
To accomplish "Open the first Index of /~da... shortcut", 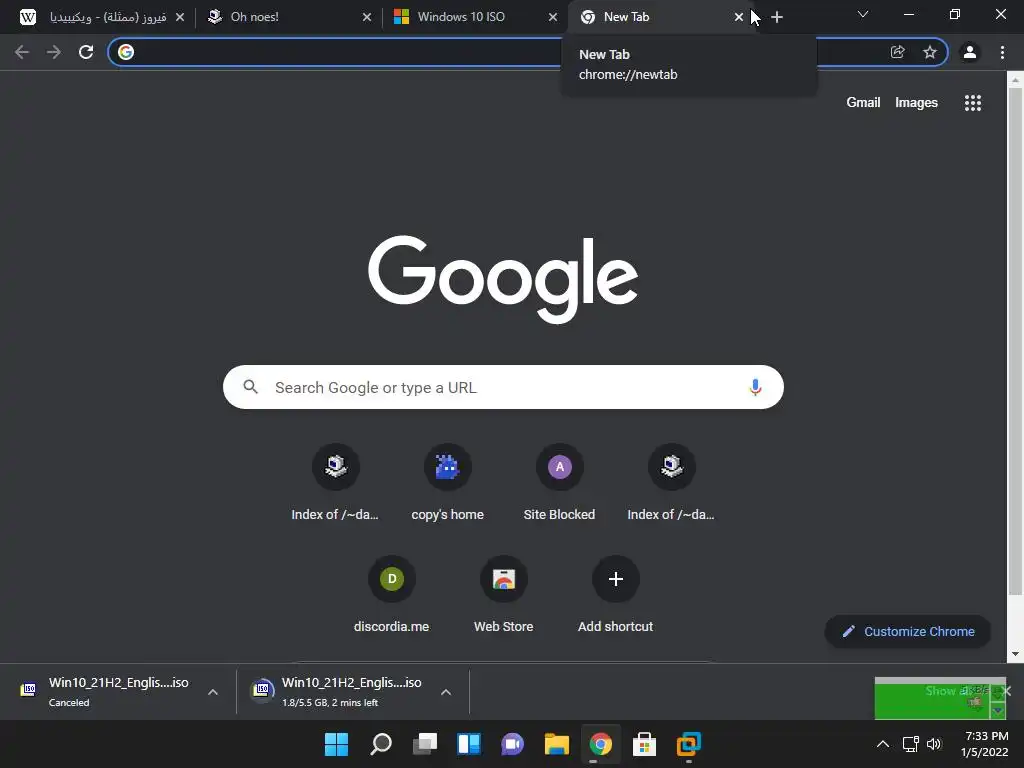I will coord(335,483).
